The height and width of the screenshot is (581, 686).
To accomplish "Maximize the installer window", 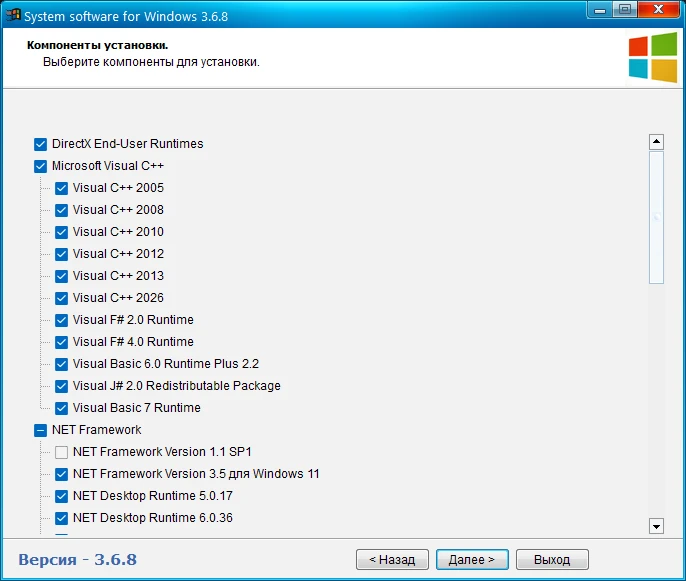I will (625, 11).
